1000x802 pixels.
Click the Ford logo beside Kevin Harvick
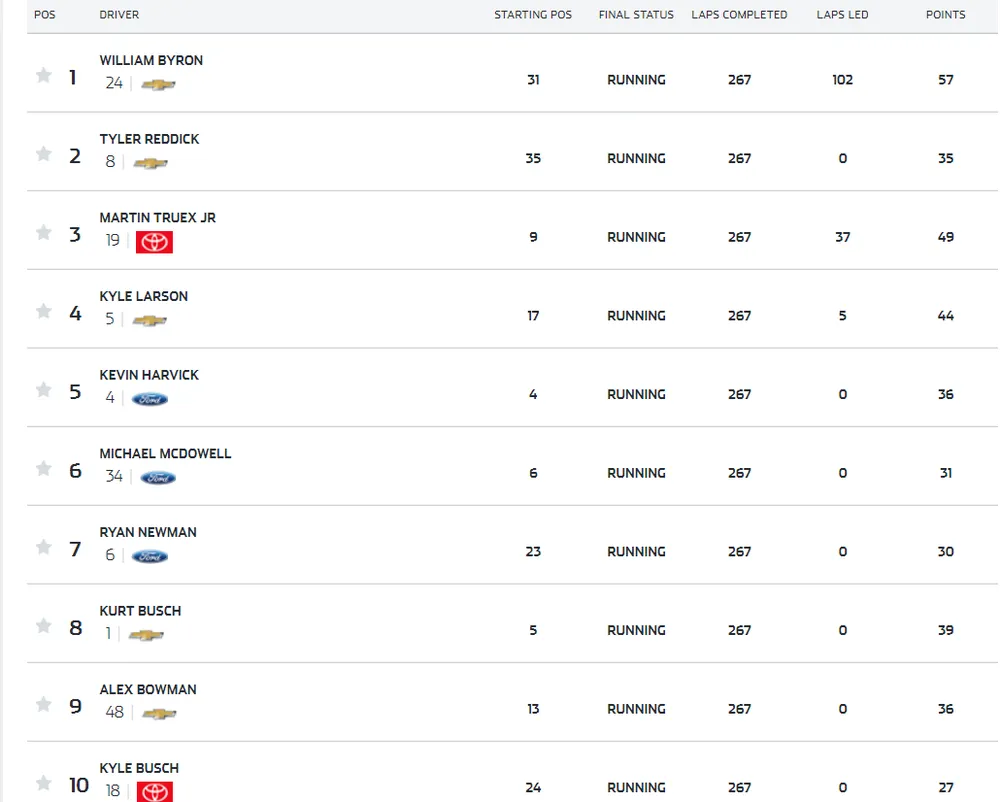click(x=150, y=399)
